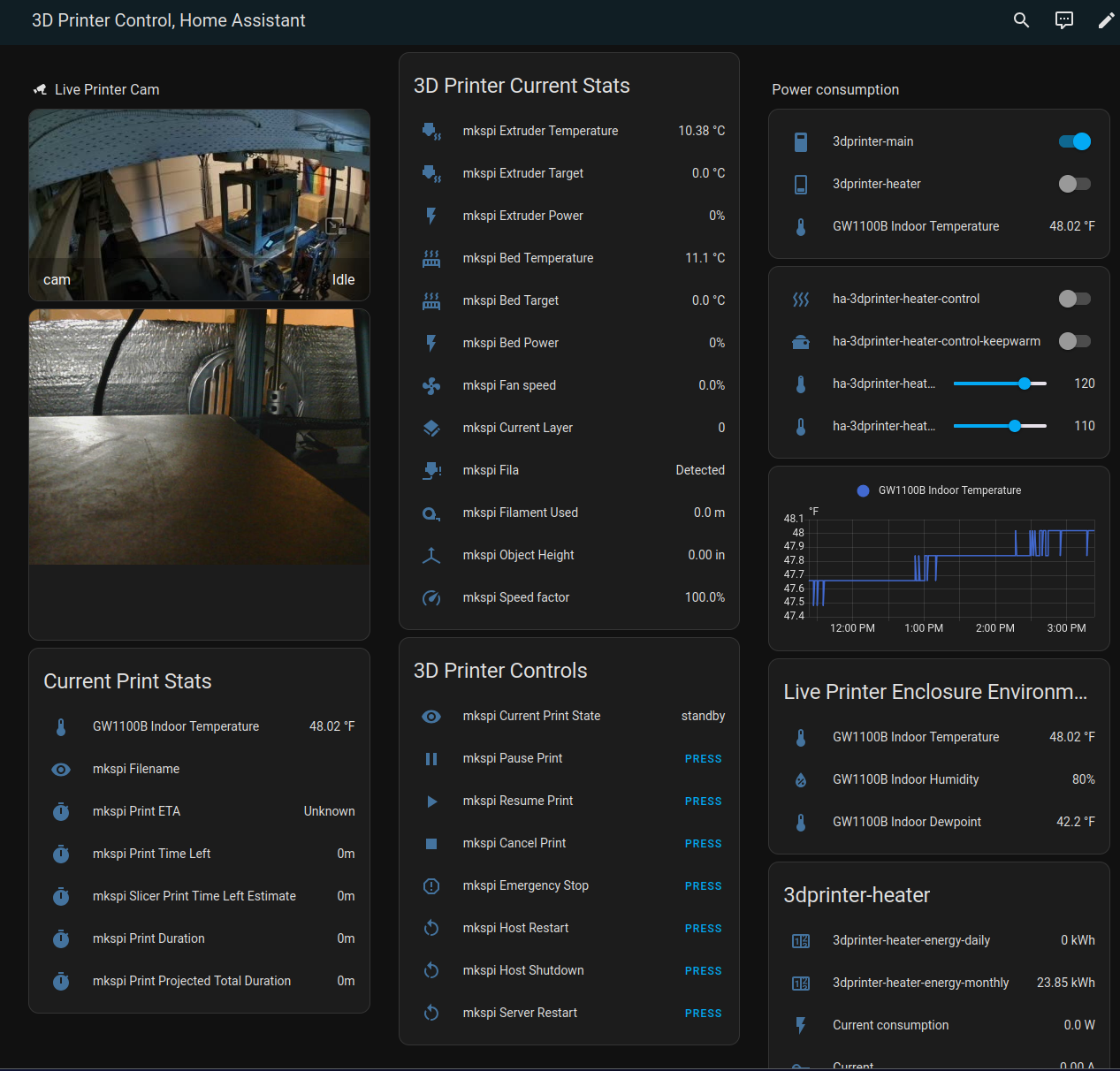Image resolution: width=1120 pixels, height=1071 pixels.
Task: Open the dashboard search icon
Action: [1021, 20]
